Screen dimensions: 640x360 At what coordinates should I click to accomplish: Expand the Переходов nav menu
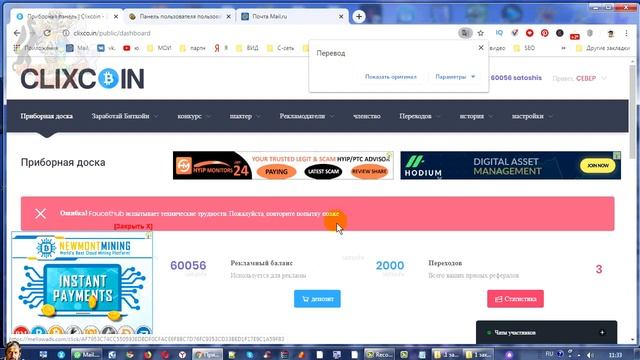click(420, 116)
